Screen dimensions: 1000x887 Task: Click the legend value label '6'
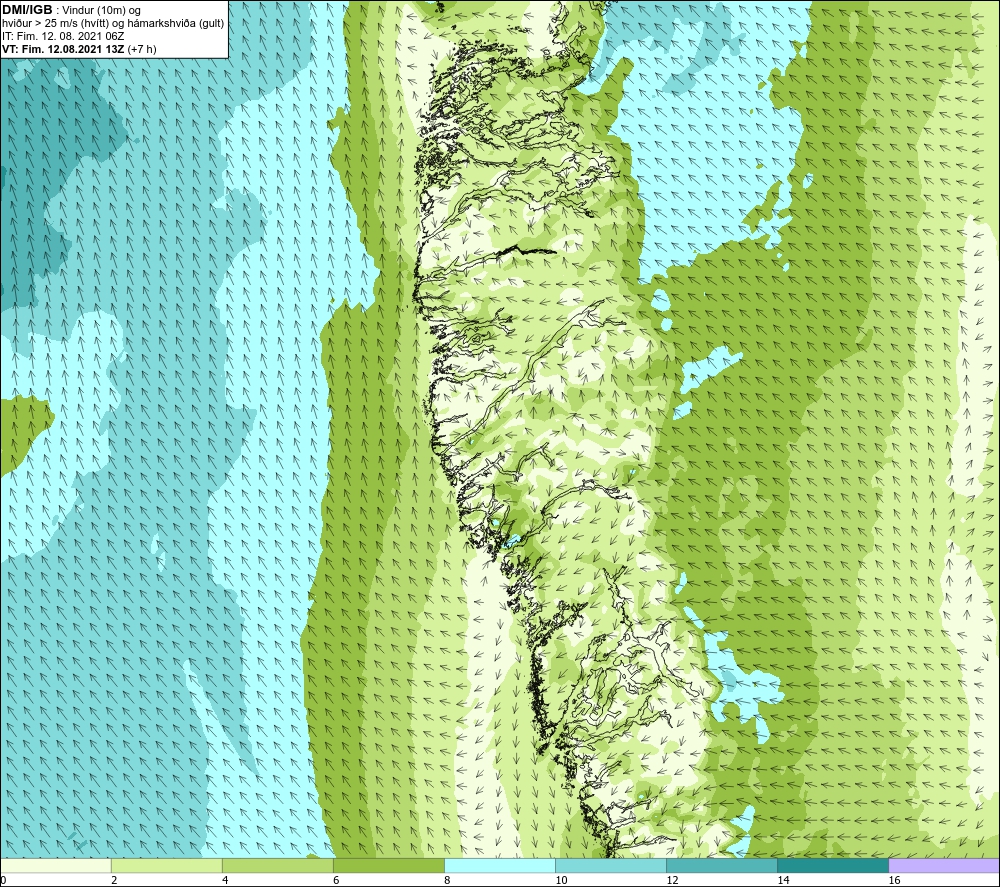click(x=336, y=880)
